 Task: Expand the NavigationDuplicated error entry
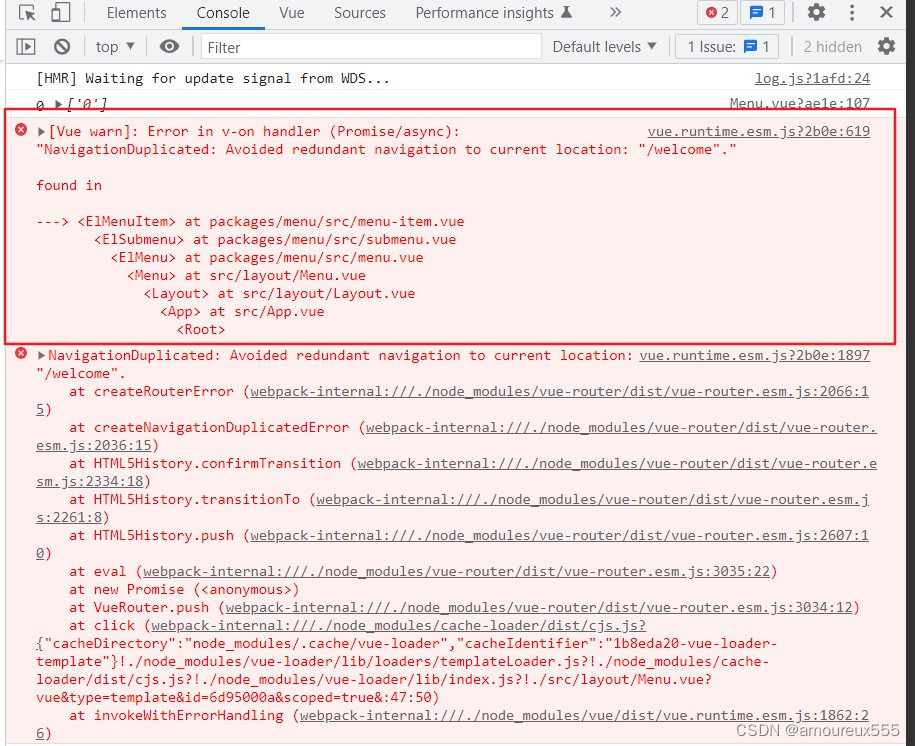[40, 354]
